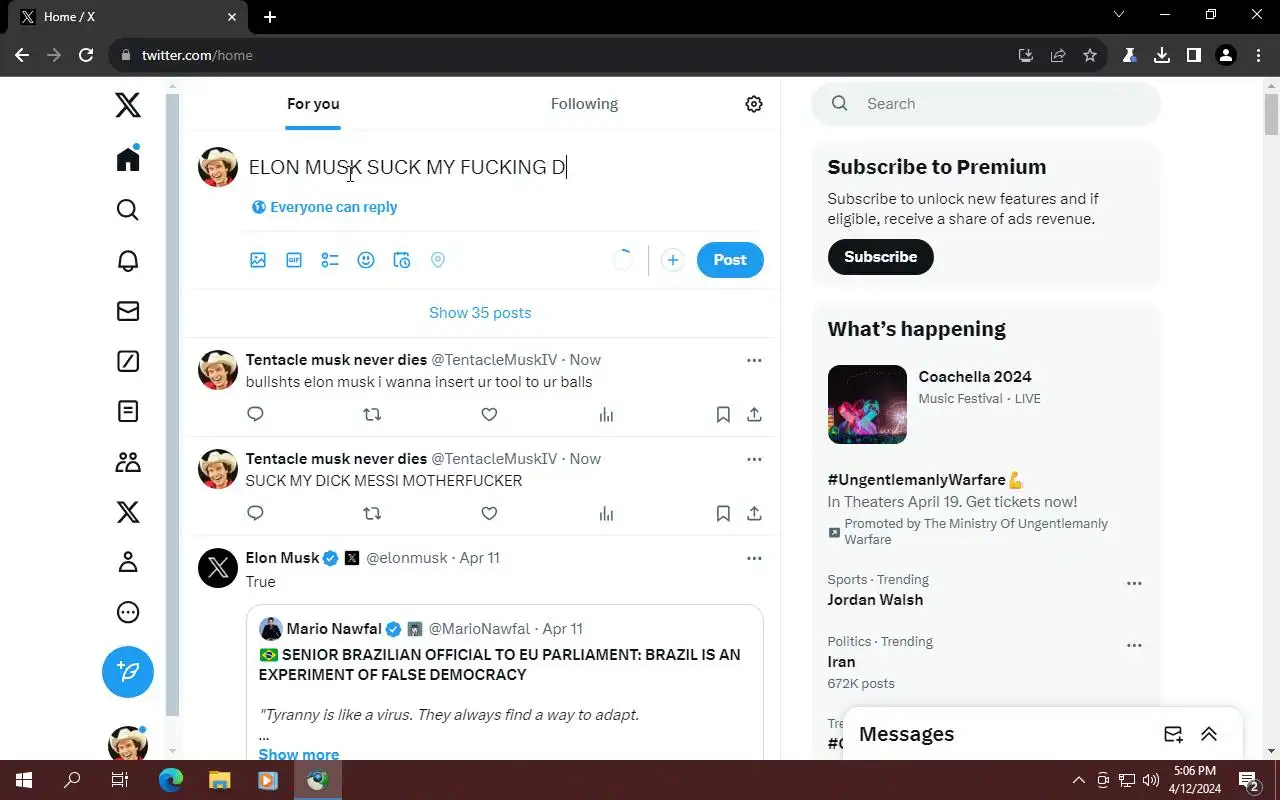The width and height of the screenshot is (1280, 800).
Task: Click the X logo at top of sidebar
Action: point(128,105)
